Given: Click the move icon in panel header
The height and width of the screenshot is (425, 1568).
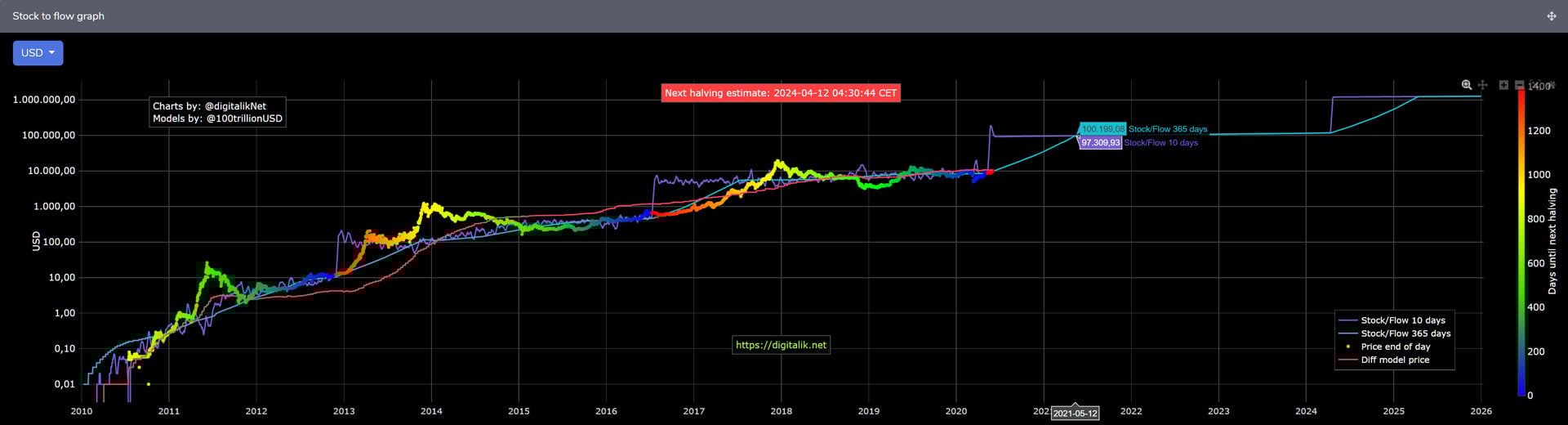Looking at the screenshot, I should 1551,16.
